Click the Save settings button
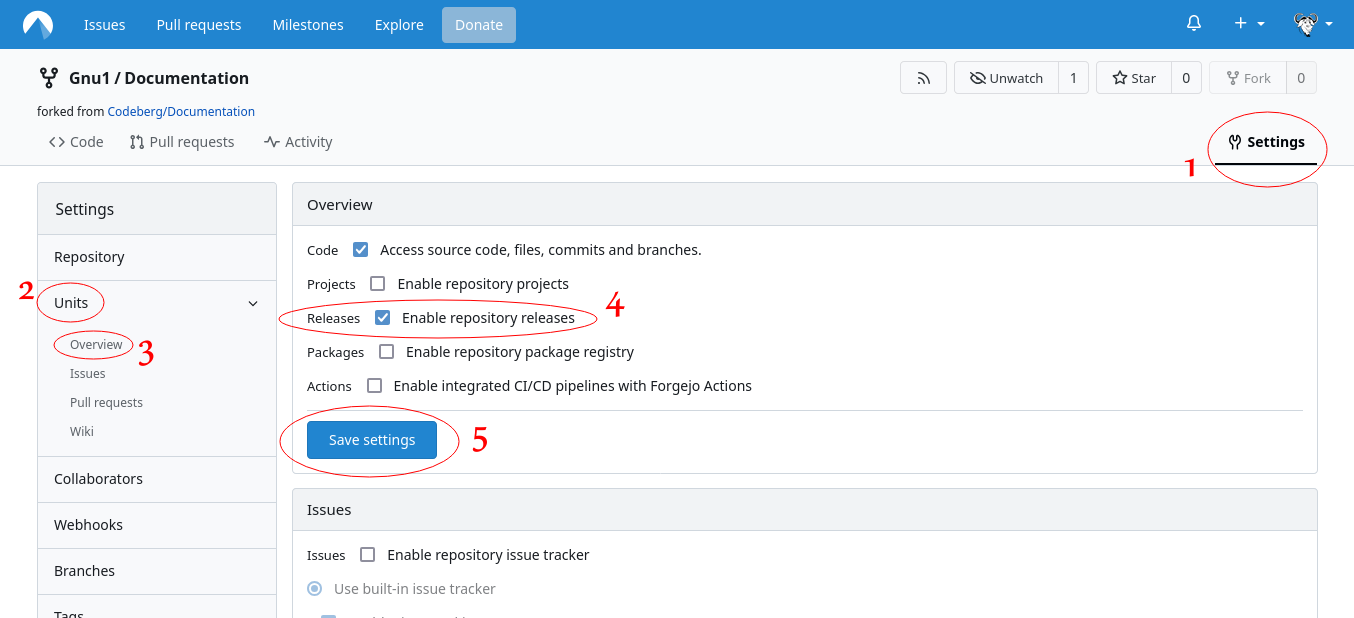Image resolution: width=1354 pixels, height=618 pixels. 370,439
